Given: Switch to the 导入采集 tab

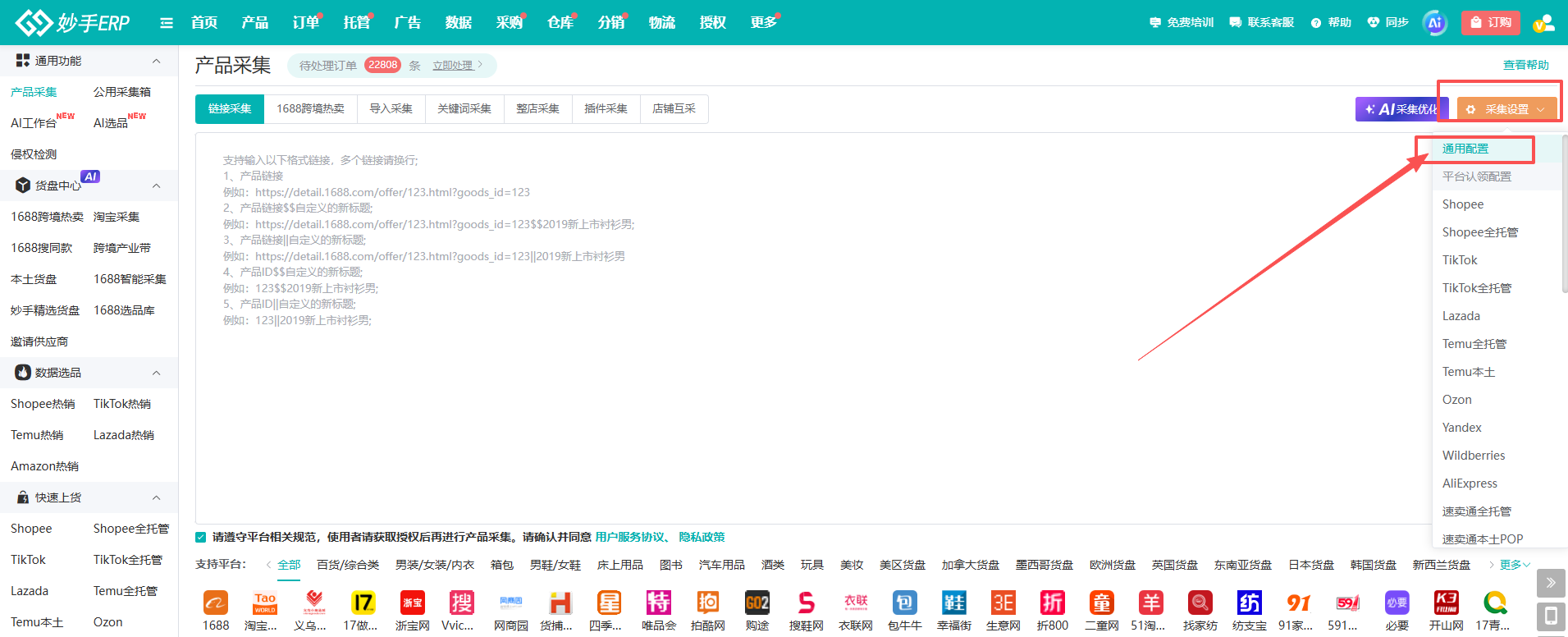Looking at the screenshot, I should [x=391, y=109].
